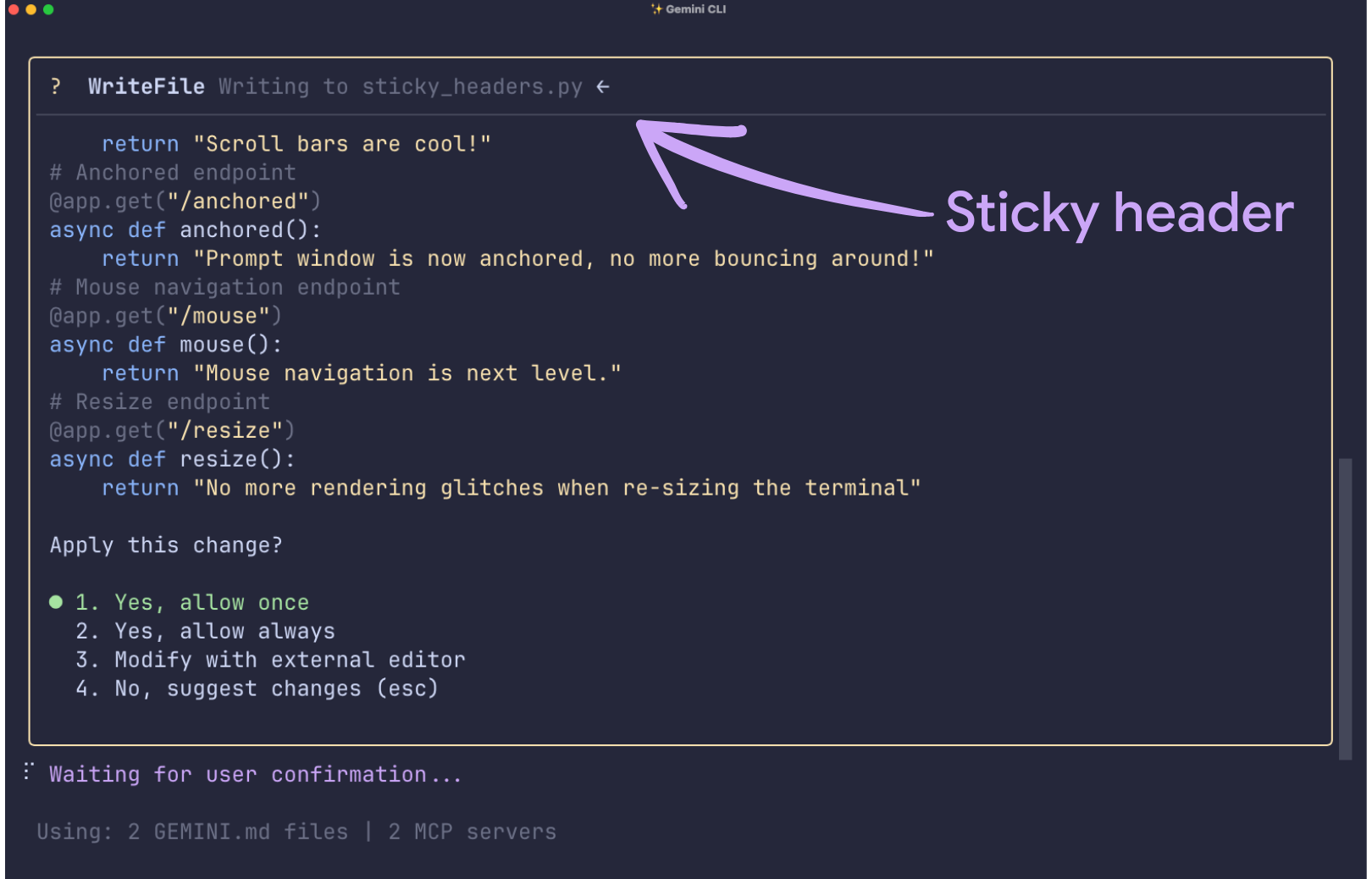Screen dimensions: 1372x879
Task: Click the WriteFile tool label
Action: (146, 86)
